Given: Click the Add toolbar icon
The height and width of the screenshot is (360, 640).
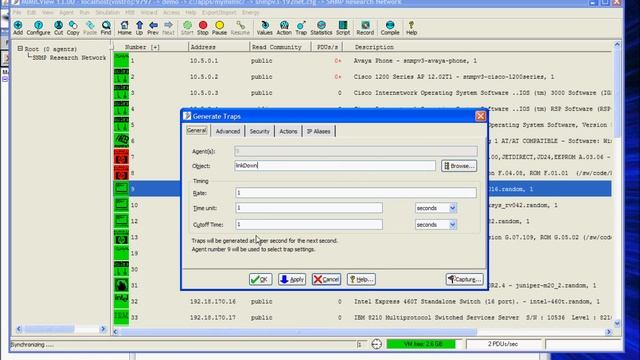Looking at the screenshot, I should click(x=18, y=28).
